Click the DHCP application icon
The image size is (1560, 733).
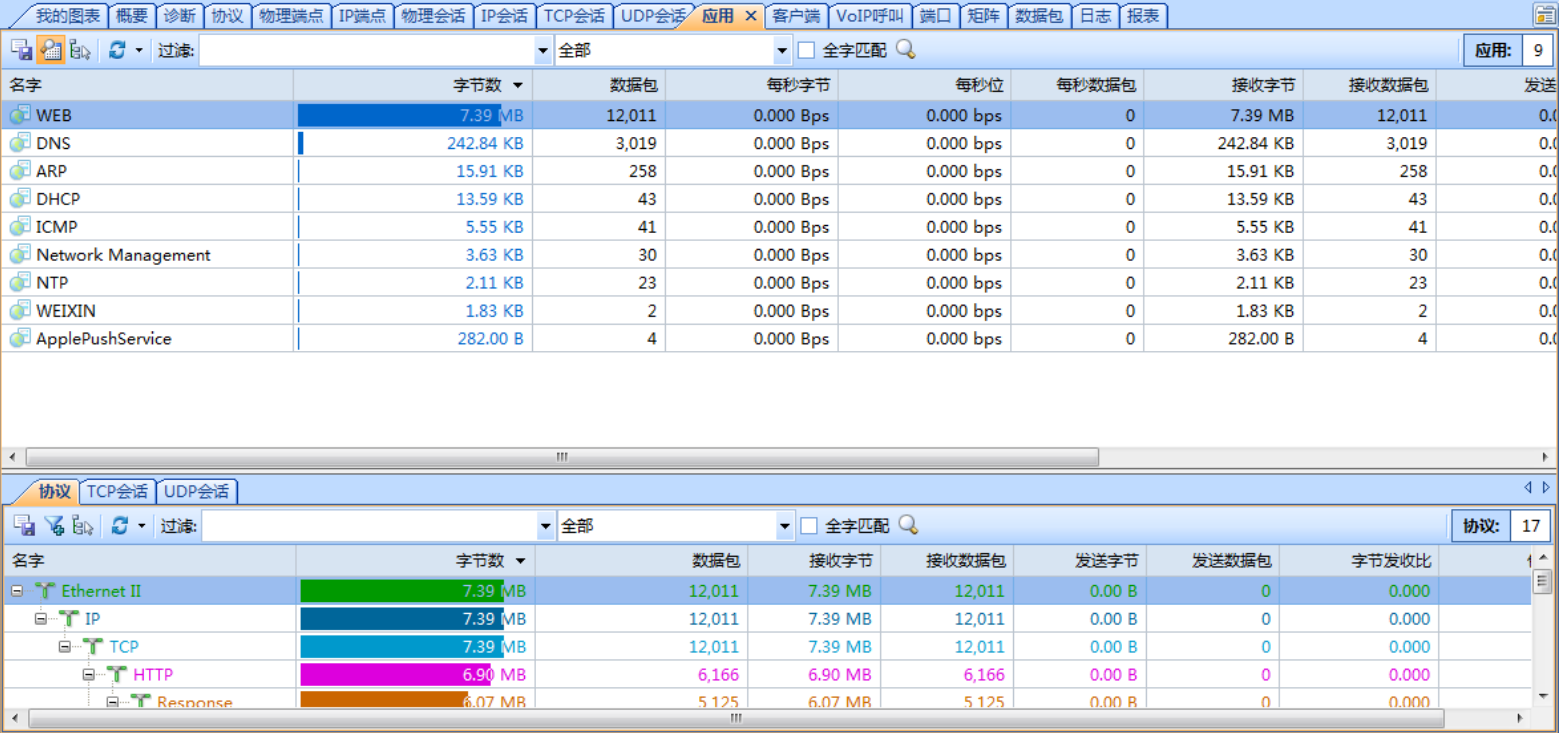pos(20,199)
